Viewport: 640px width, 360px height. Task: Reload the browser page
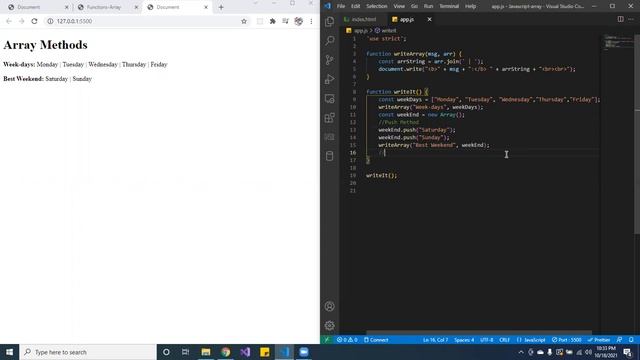(34, 21)
